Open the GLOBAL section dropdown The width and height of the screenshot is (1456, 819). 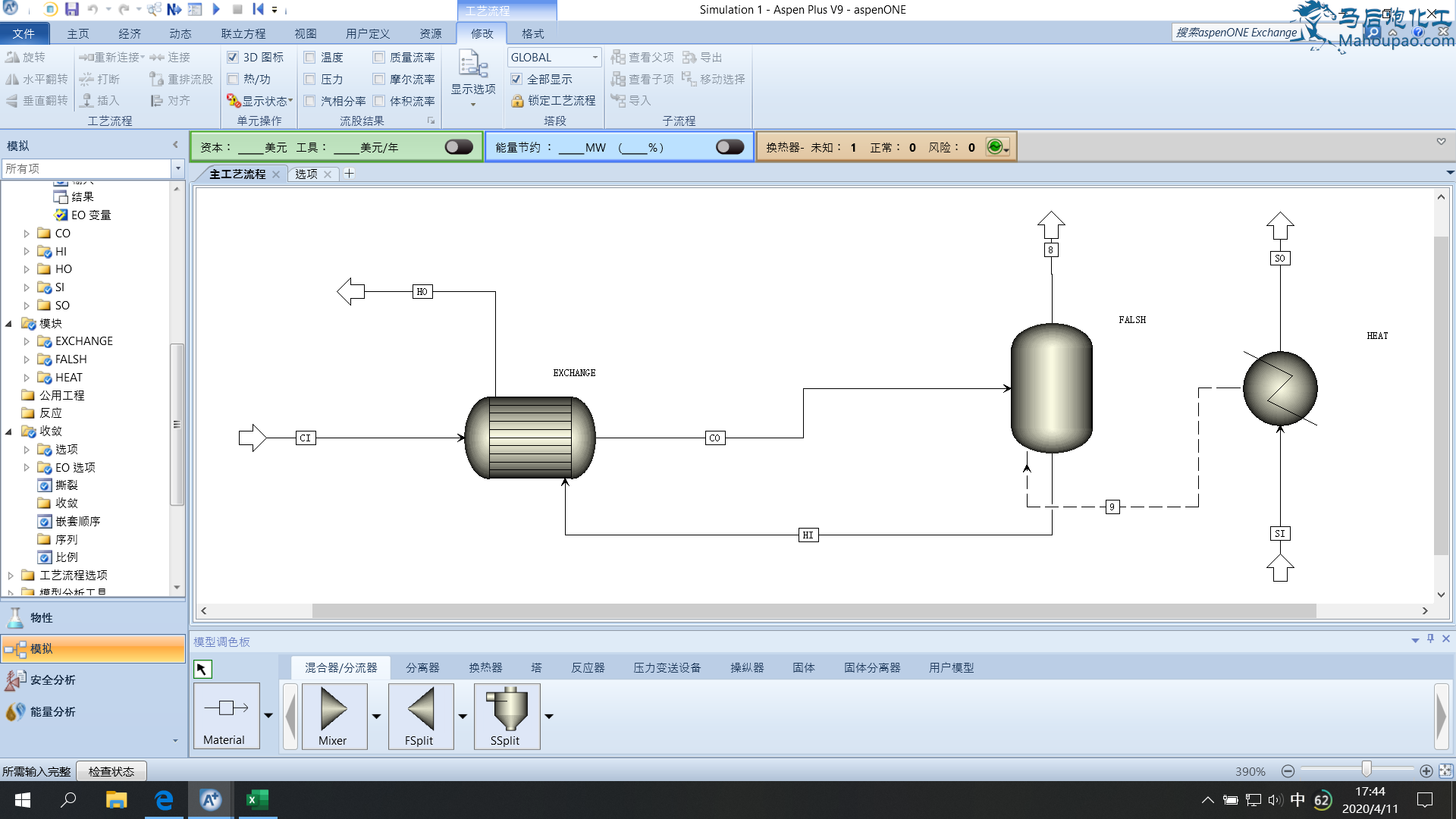click(595, 58)
